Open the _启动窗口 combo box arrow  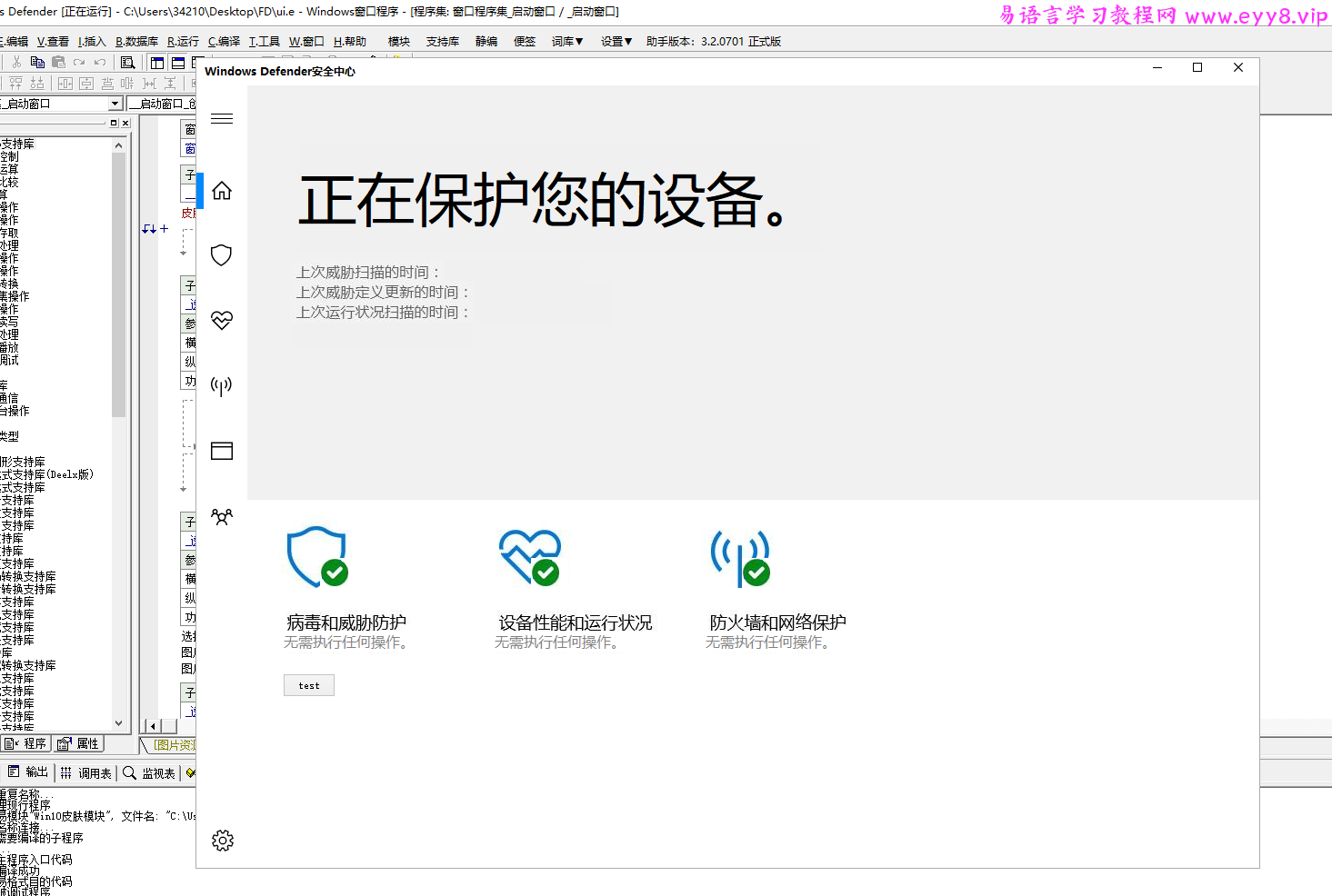[x=115, y=104]
